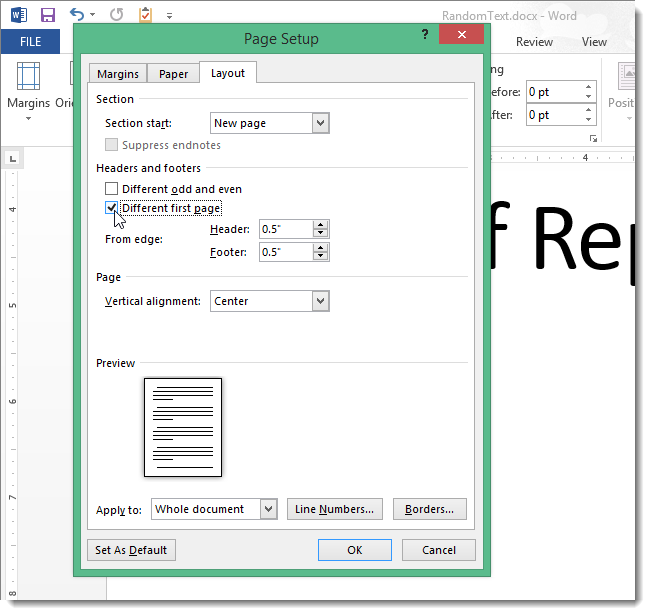Open the undo history dropdown arrow
650x615 pixels.
(93, 15)
